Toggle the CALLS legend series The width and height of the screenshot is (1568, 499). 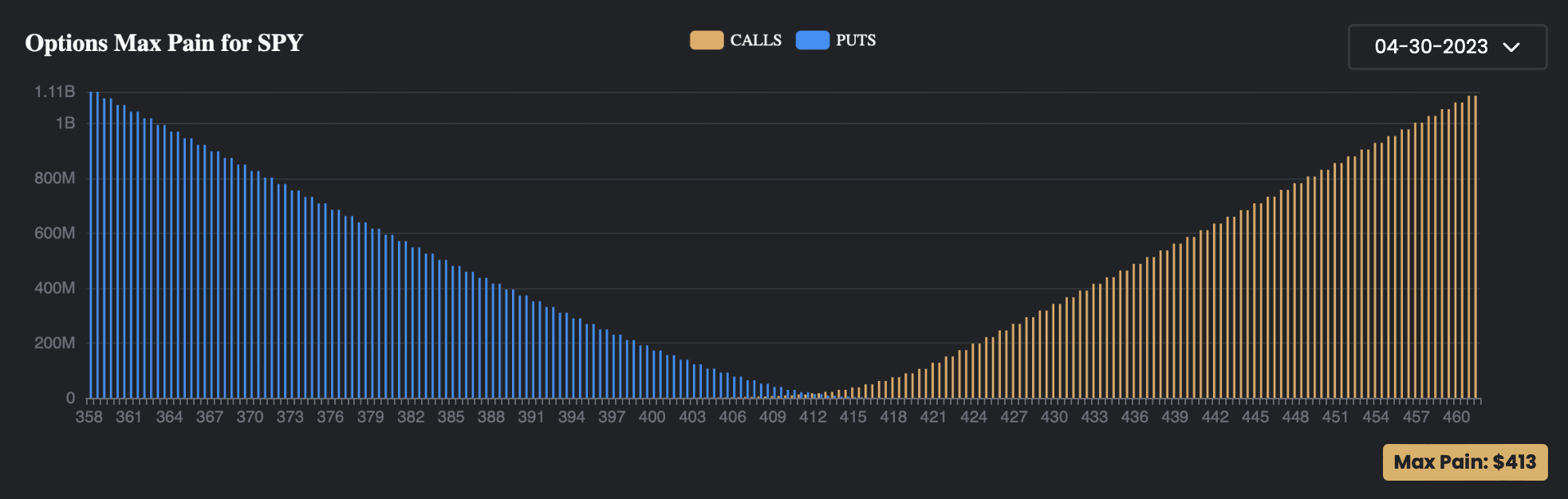point(736,40)
